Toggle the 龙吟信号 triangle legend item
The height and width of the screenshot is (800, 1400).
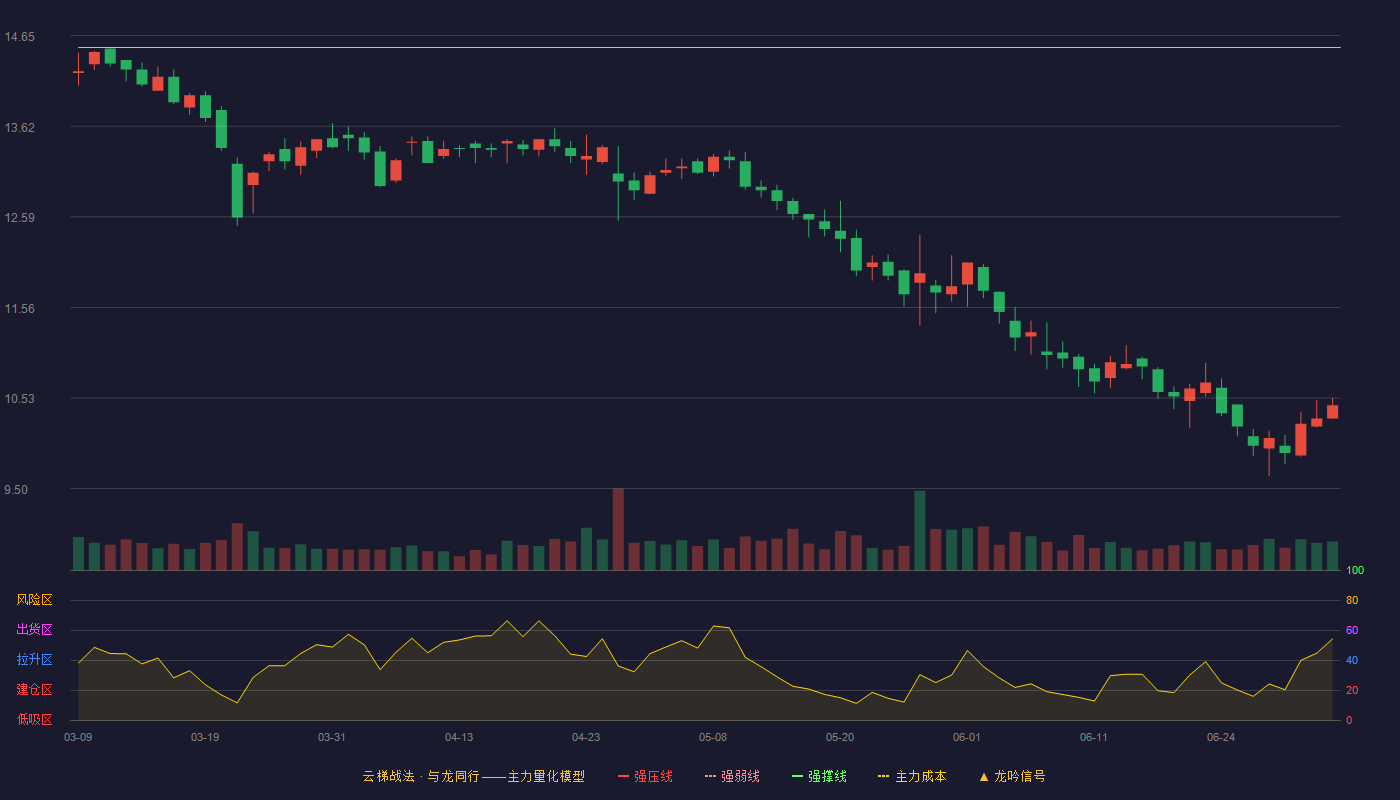pyautogui.click(x=1012, y=776)
